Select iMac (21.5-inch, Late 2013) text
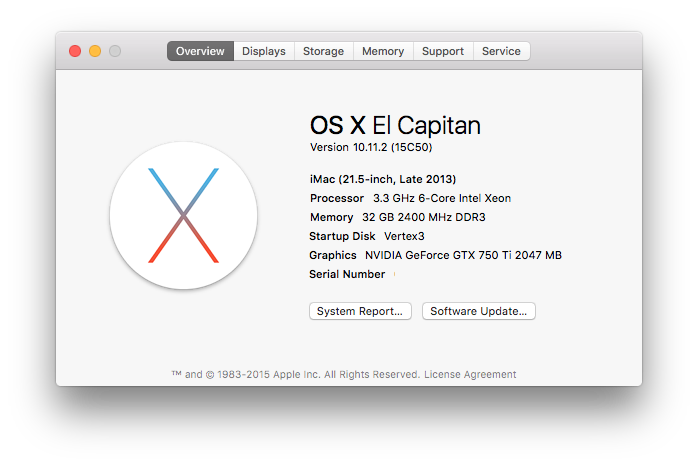This screenshot has height=466, width=698. pyautogui.click(x=383, y=179)
